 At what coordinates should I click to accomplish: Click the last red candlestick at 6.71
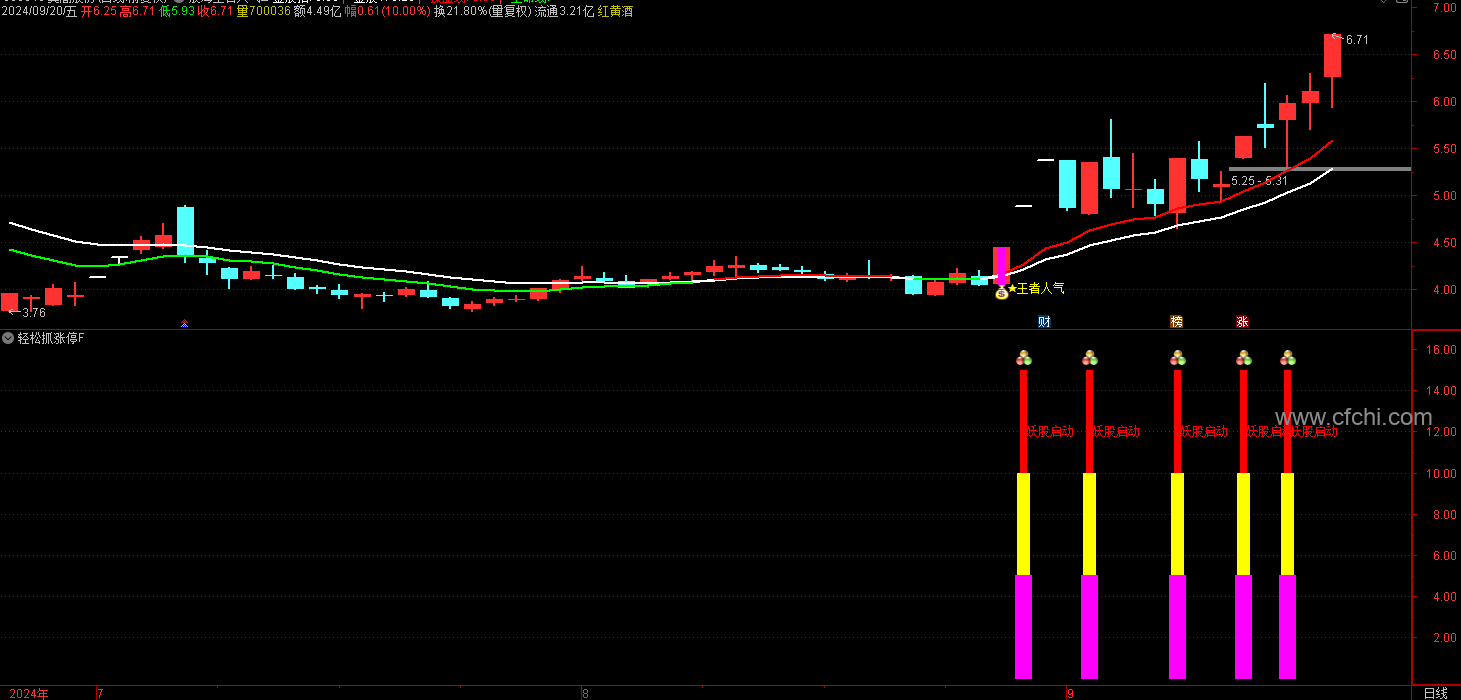pyautogui.click(x=1332, y=56)
